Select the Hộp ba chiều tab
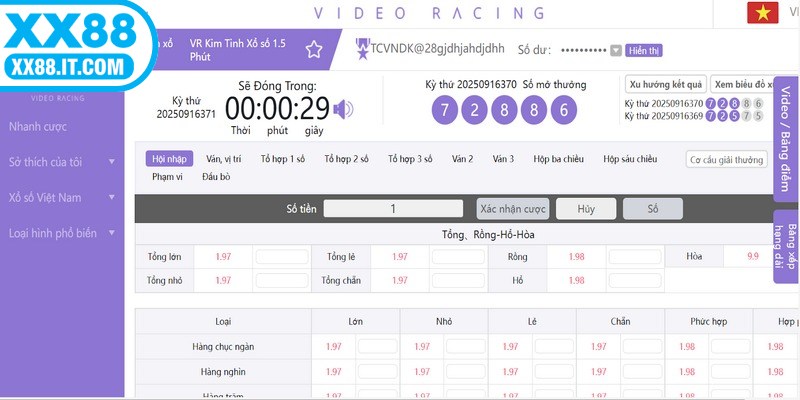The image size is (800, 400). [x=559, y=159]
